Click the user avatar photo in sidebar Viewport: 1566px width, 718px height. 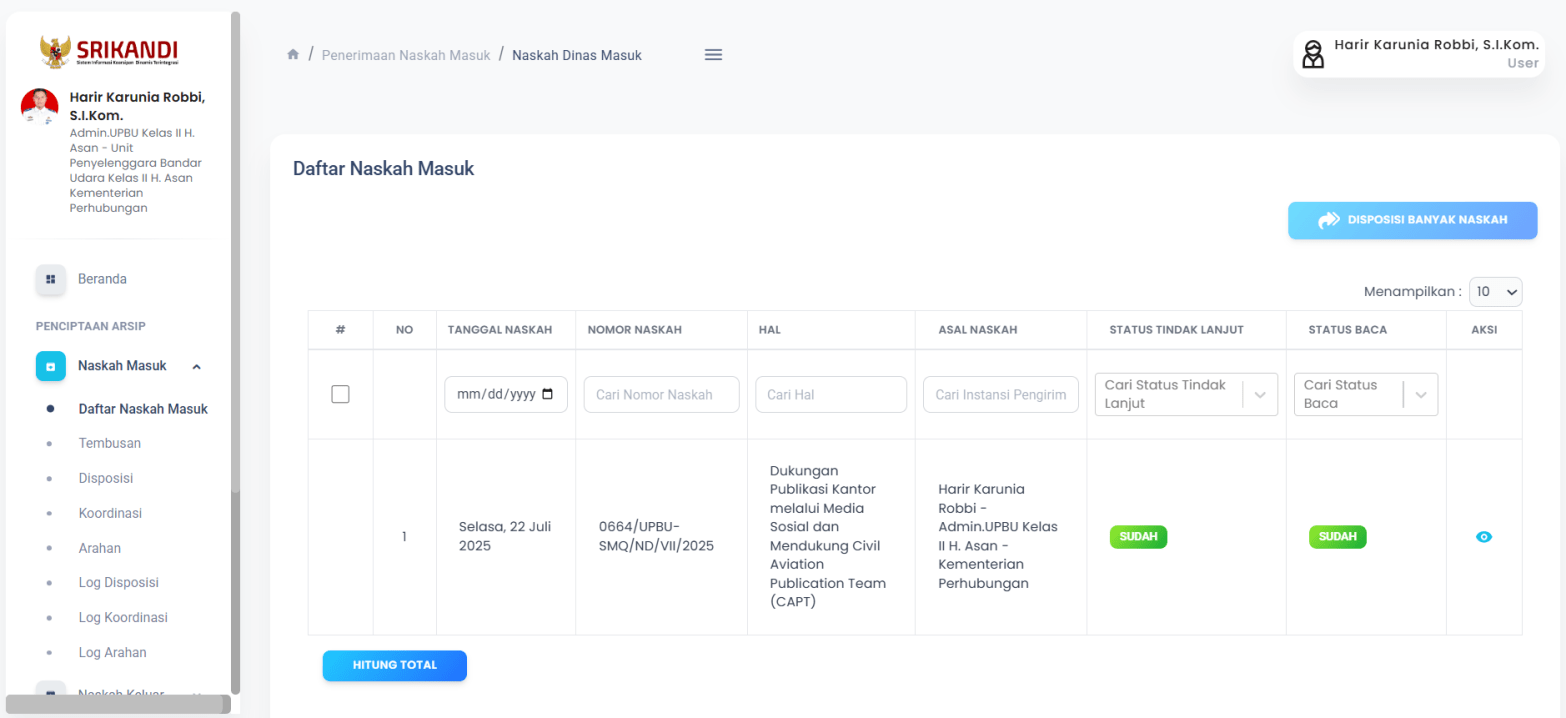pos(40,106)
